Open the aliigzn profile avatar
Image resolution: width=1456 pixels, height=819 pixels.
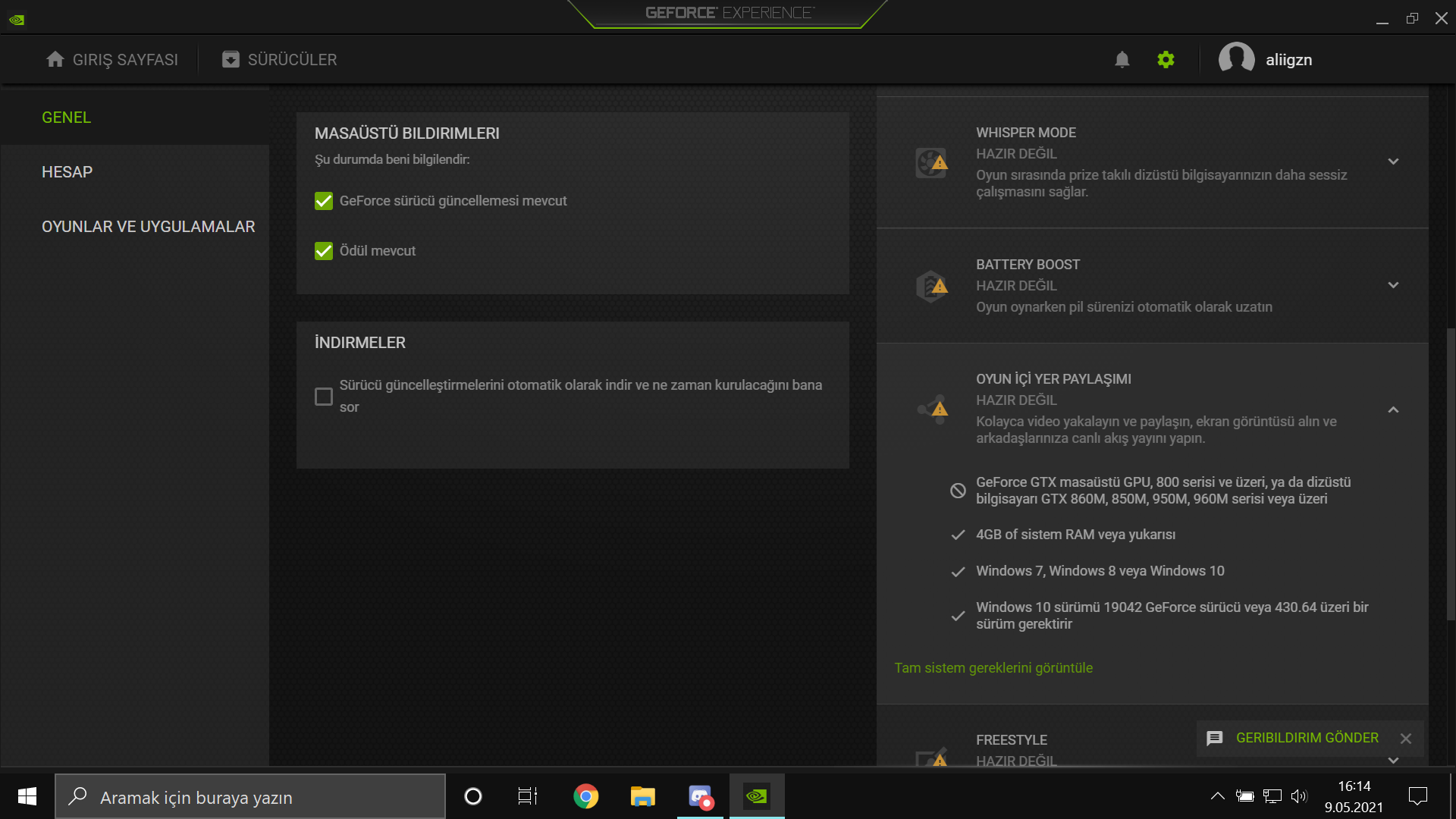[x=1236, y=59]
